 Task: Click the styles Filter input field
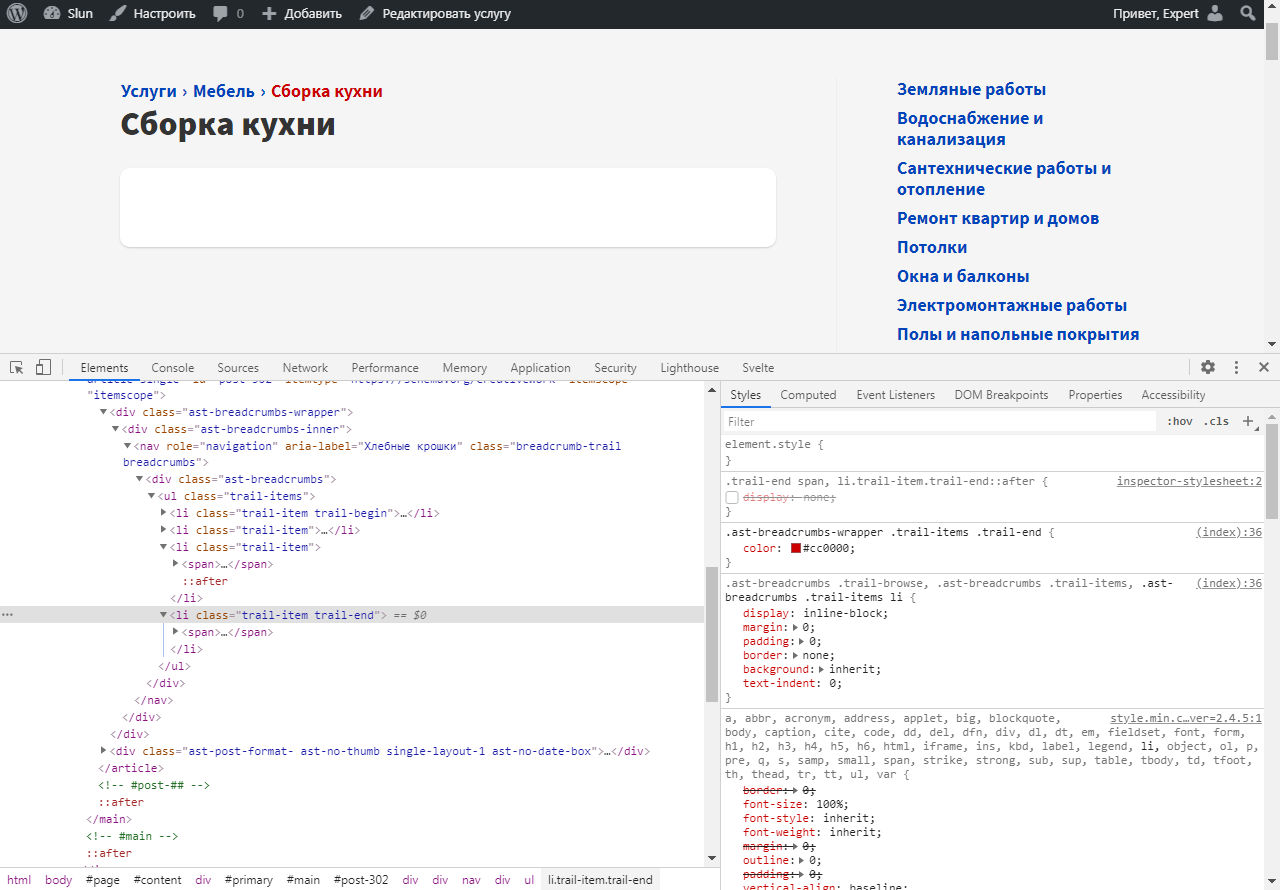click(x=940, y=422)
